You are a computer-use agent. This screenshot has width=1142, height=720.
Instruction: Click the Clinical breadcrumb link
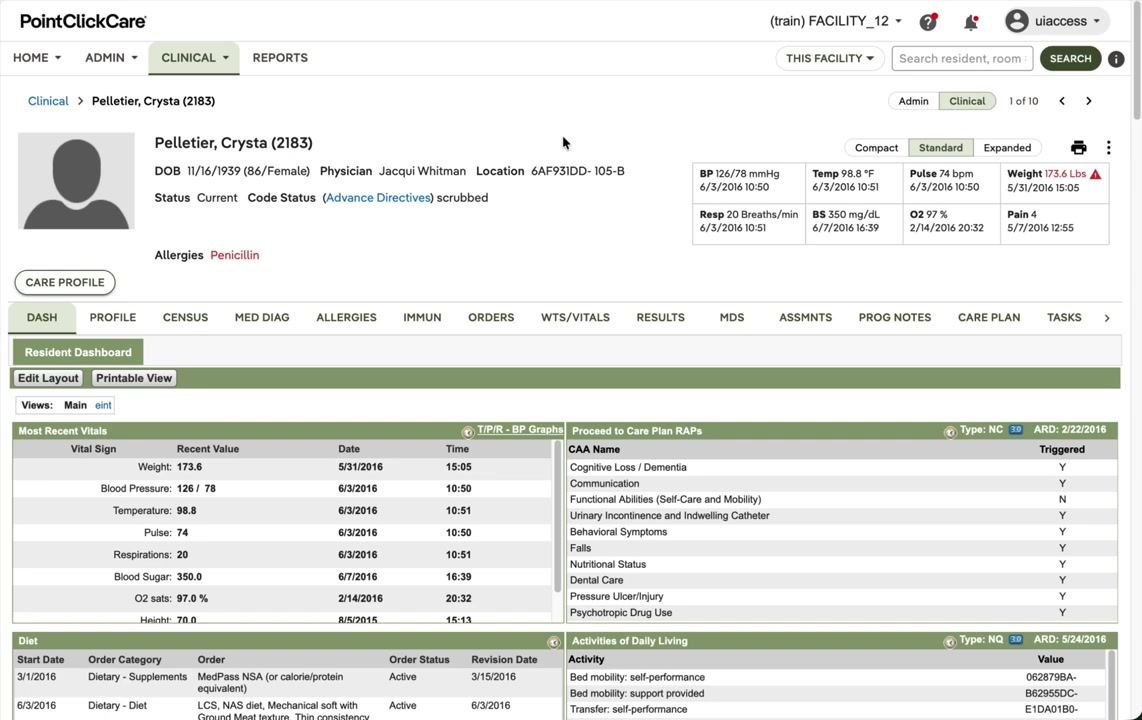48,101
